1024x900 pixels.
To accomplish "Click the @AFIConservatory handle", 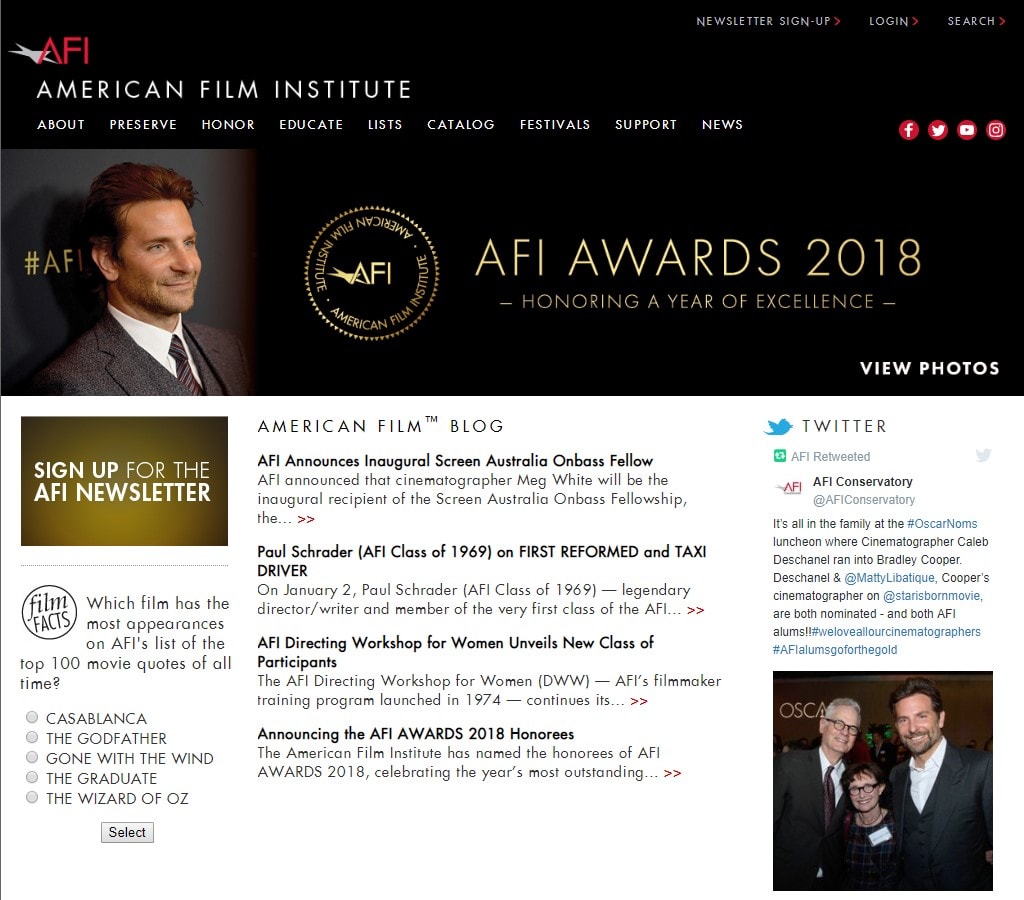I will pos(863,500).
